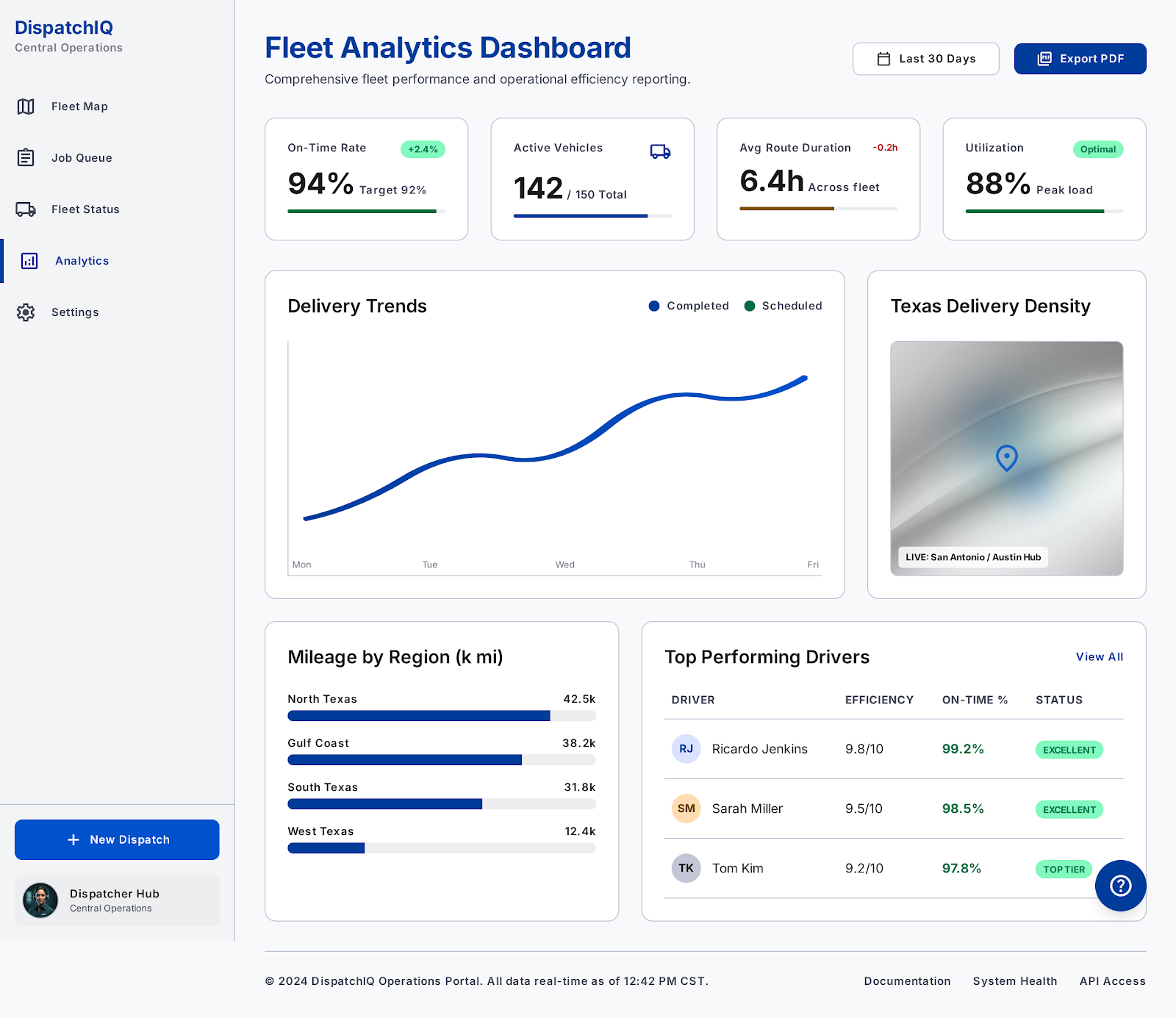1176x1018 pixels.
Task: Click the truck icon in Active Vehicles card
Action: [661, 151]
